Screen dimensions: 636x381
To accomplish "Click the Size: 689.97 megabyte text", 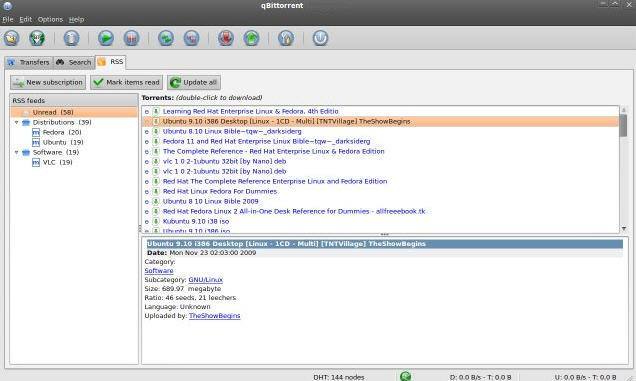I will (x=183, y=288).
